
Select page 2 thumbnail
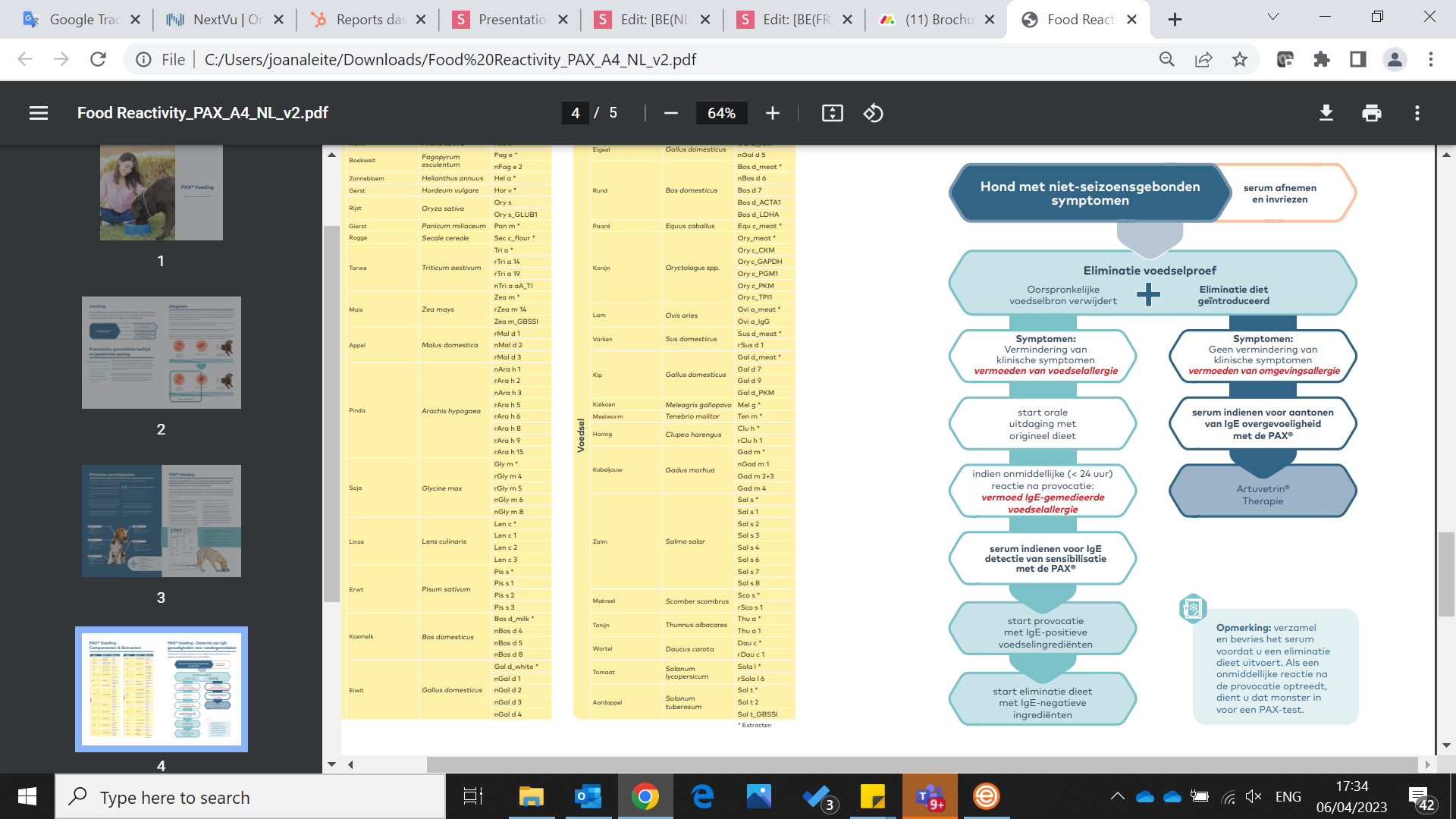pyautogui.click(x=161, y=353)
